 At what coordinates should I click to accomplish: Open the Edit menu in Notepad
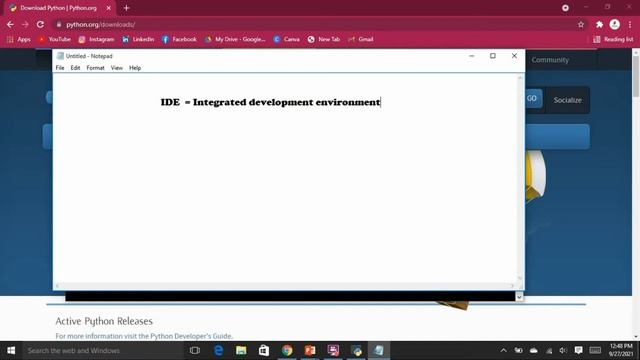click(x=75, y=68)
